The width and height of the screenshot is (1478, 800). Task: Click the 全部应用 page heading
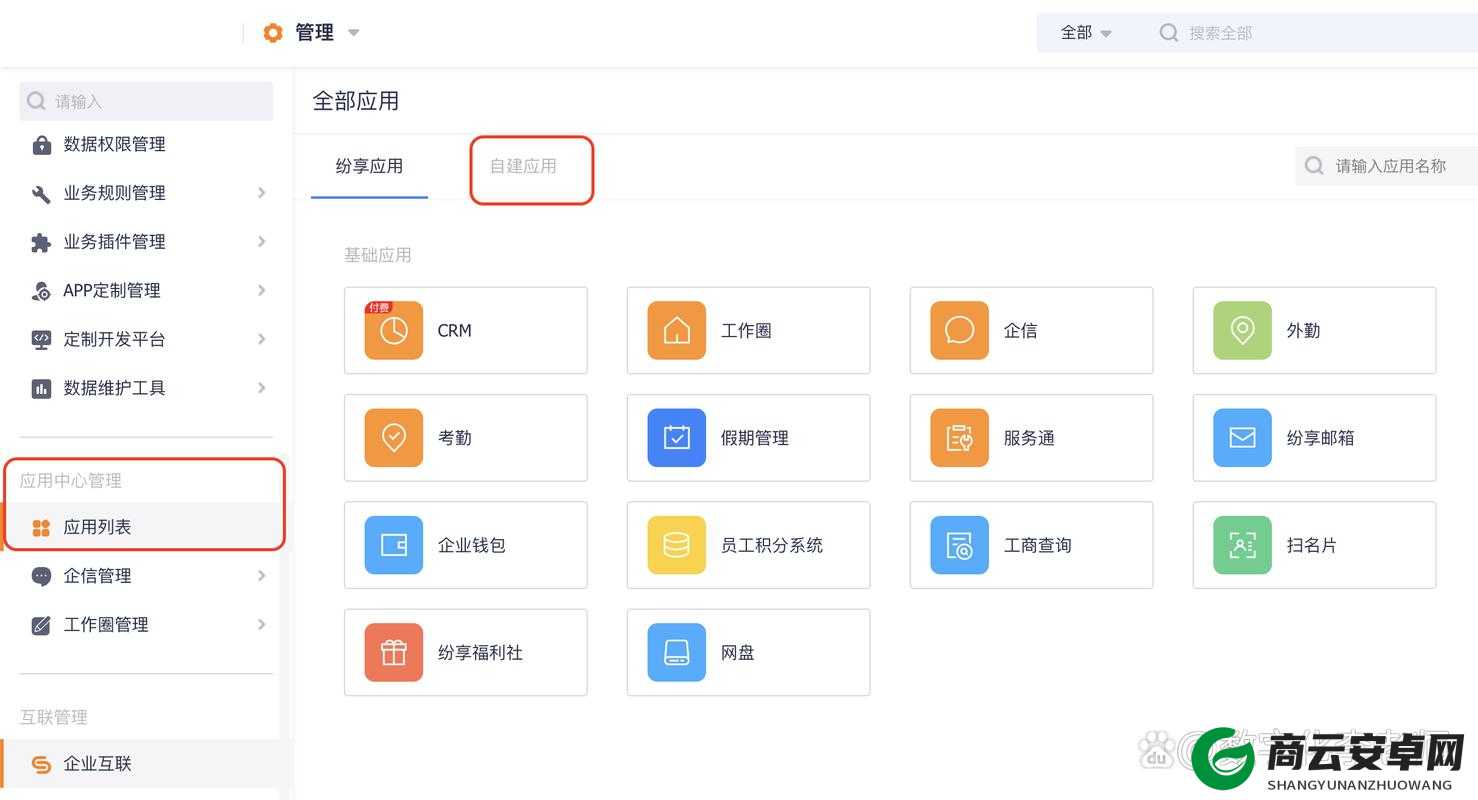tap(356, 101)
